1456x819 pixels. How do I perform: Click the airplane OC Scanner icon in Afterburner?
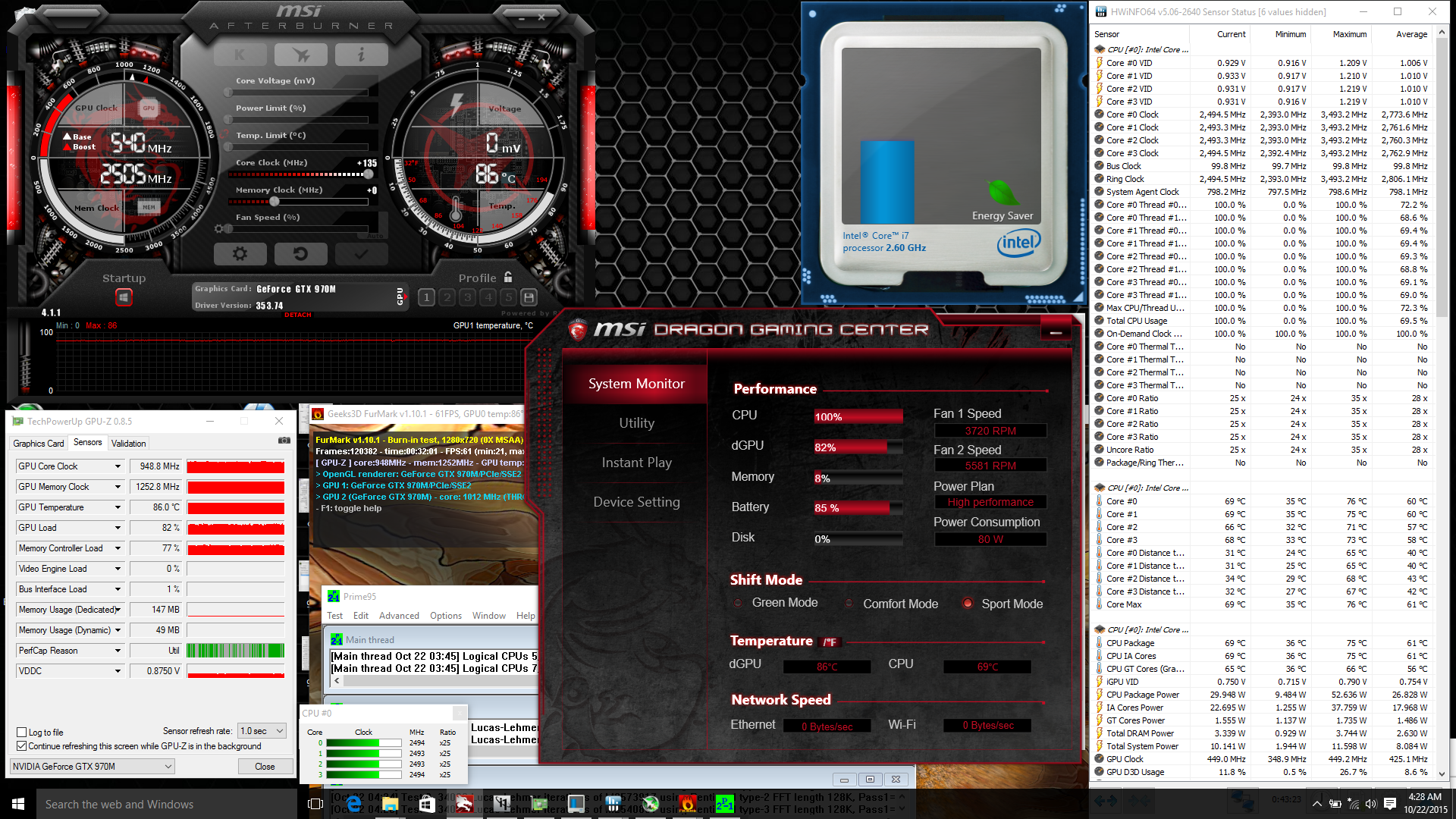tap(300, 55)
